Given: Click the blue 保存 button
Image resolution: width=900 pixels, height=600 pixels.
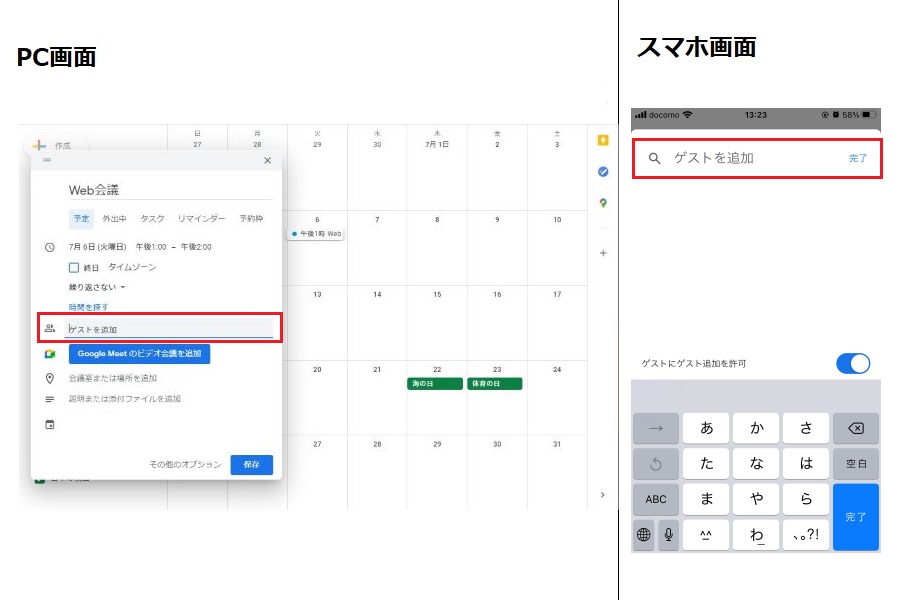Looking at the screenshot, I should click(251, 464).
